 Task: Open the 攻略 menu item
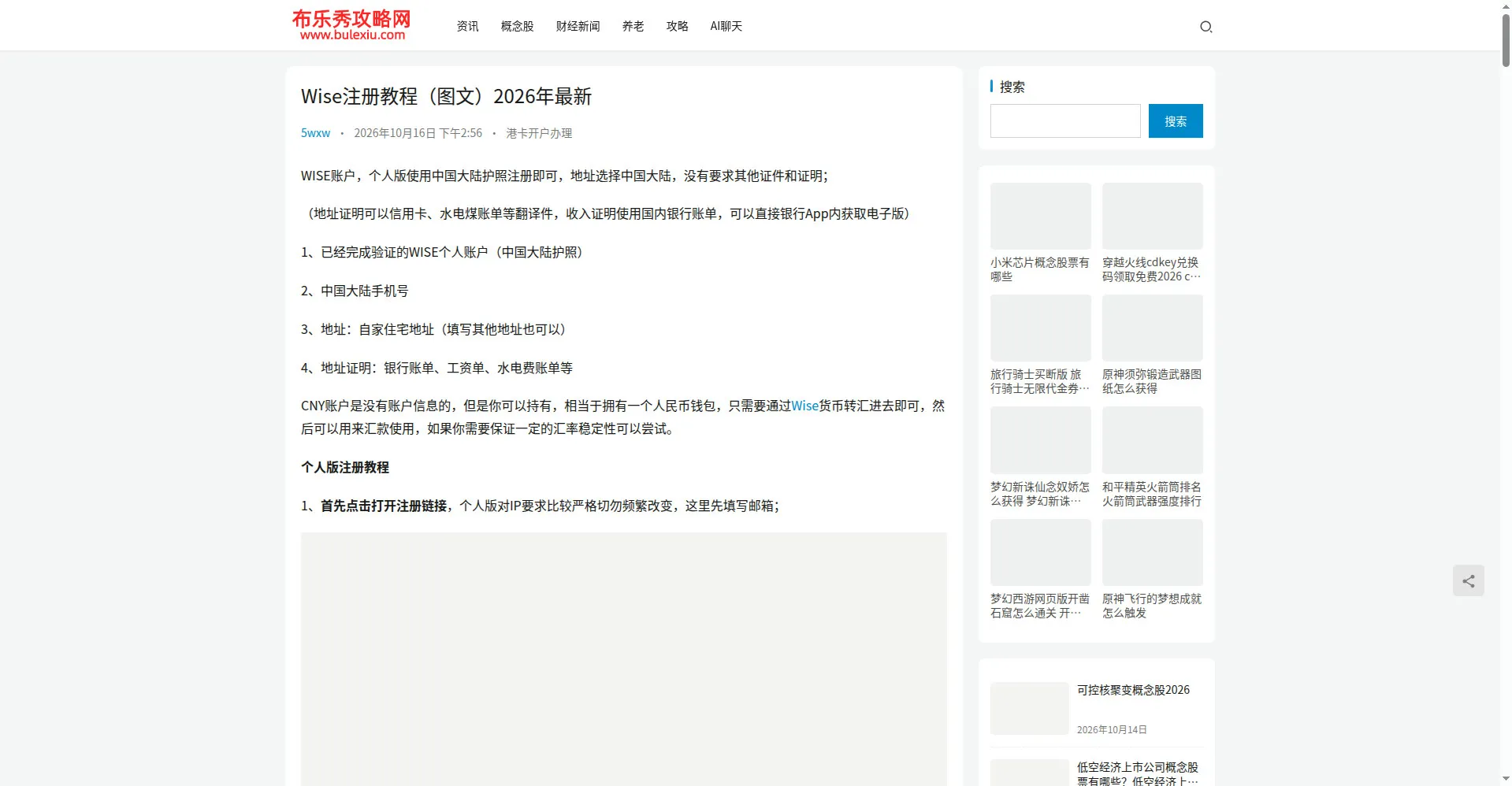click(677, 26)
